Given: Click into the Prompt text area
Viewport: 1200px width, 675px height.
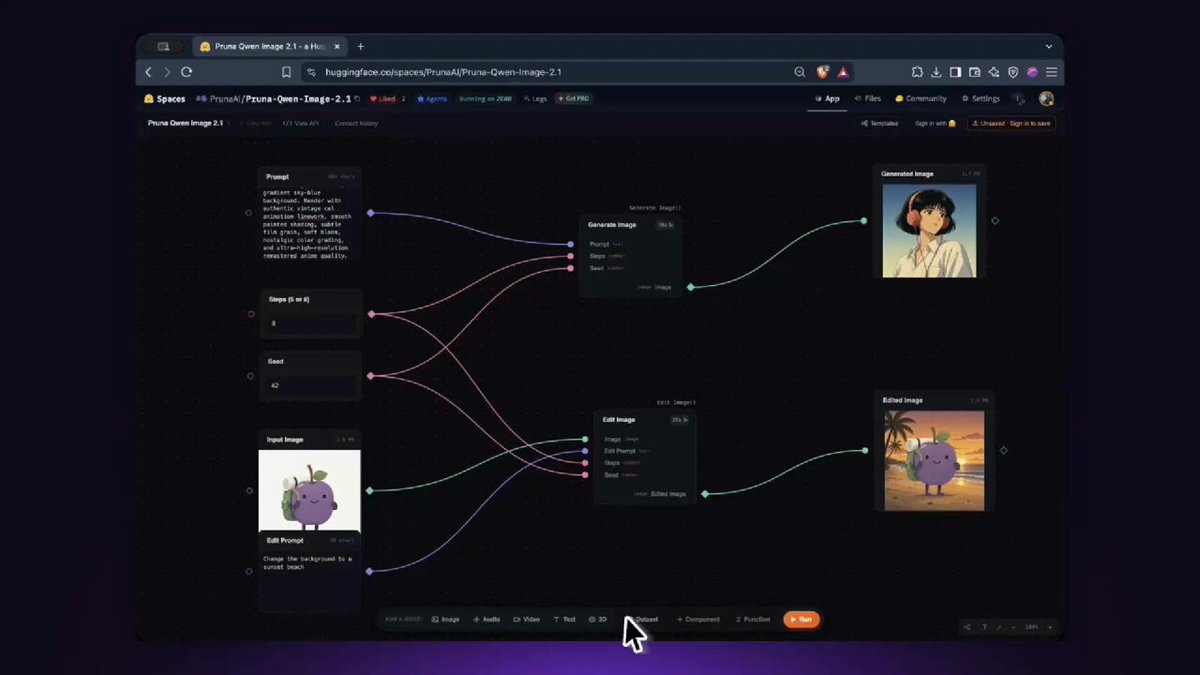Looking at the screenshot, I should [x=309, y=224].
